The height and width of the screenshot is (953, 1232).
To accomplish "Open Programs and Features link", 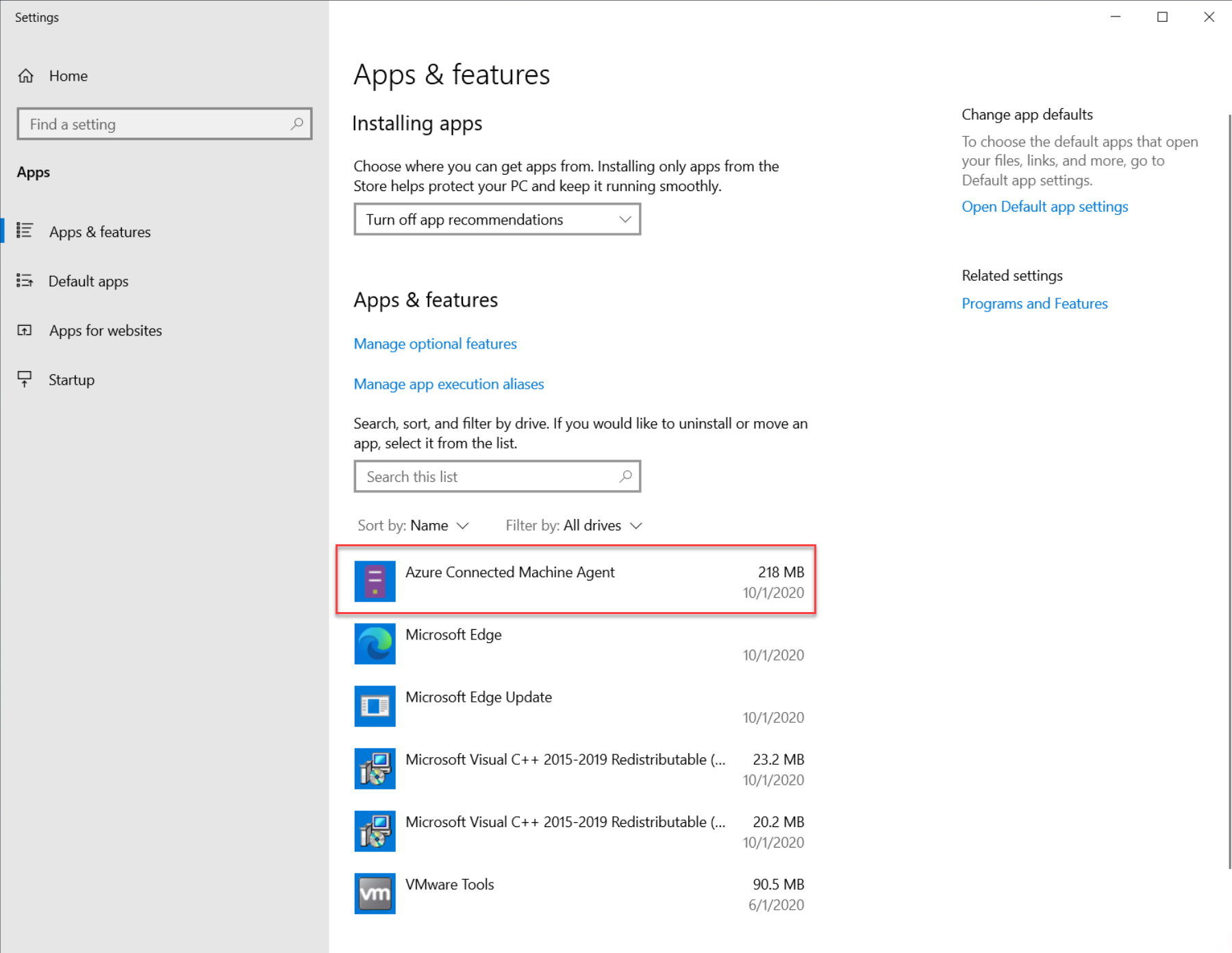I will (1034, 303).
